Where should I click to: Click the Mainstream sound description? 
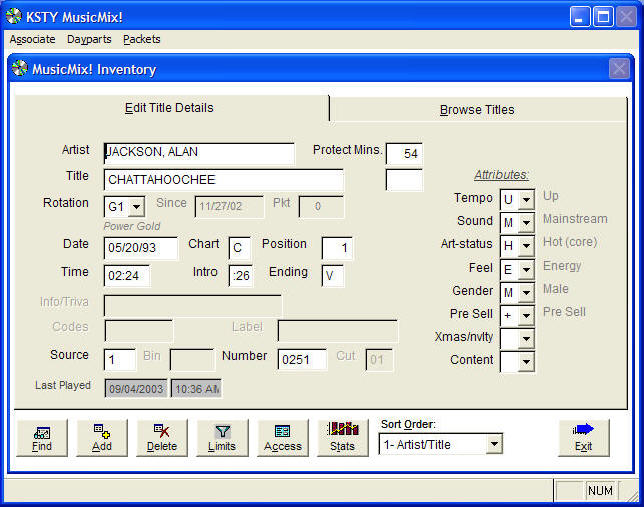tap(575, 219)
